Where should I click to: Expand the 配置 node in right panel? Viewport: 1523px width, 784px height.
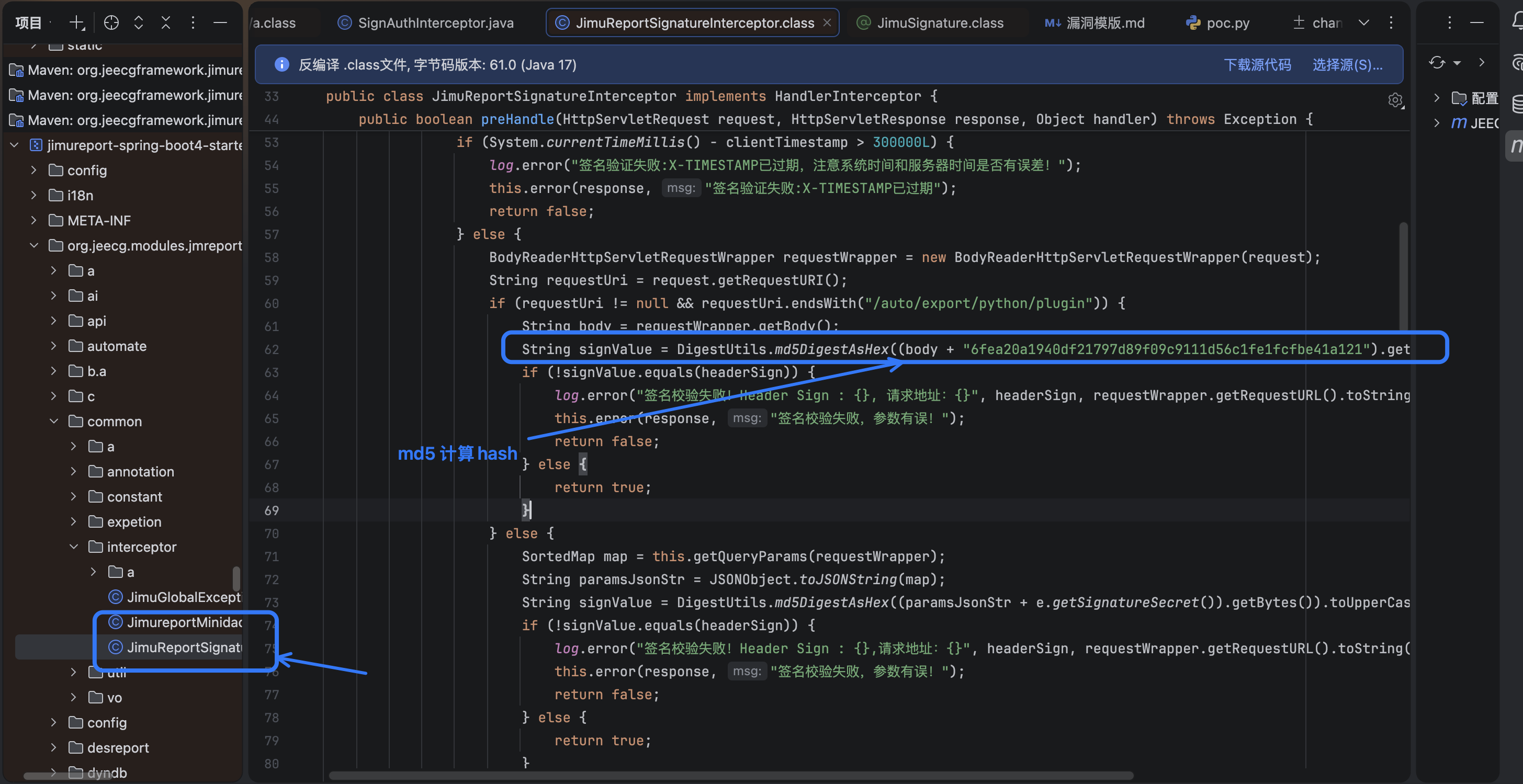click(x=1437, y=98)
